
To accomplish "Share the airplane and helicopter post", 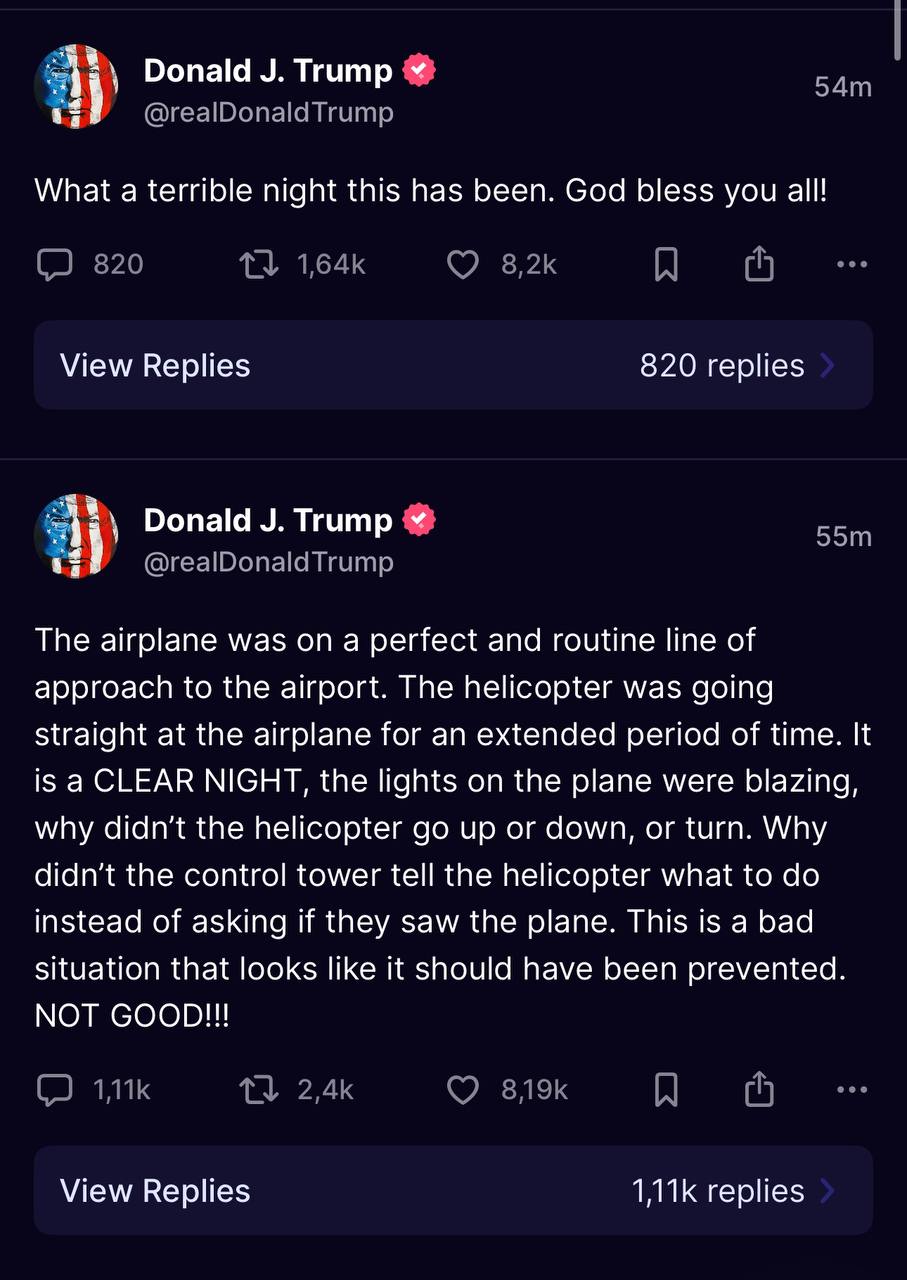I will click(760, 1089).
